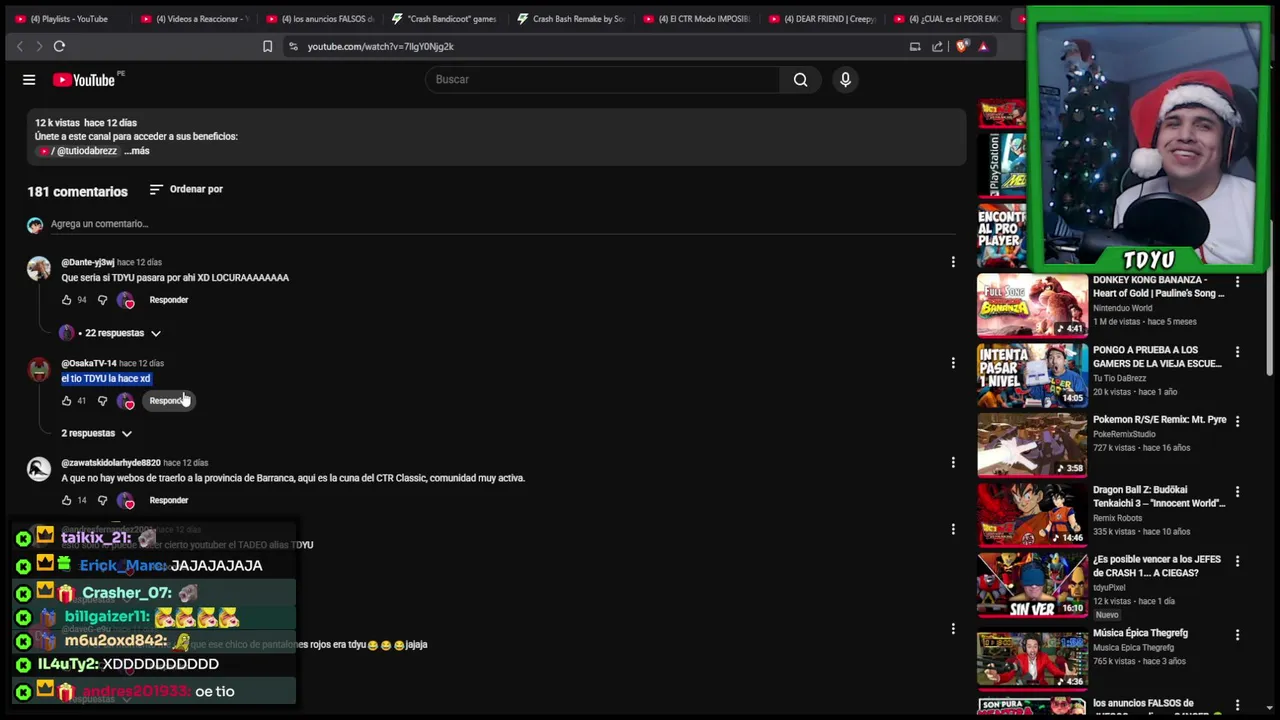Click the search magnifier button
Viewport: 1280px width, 720px height.
[x=800, y=80]
